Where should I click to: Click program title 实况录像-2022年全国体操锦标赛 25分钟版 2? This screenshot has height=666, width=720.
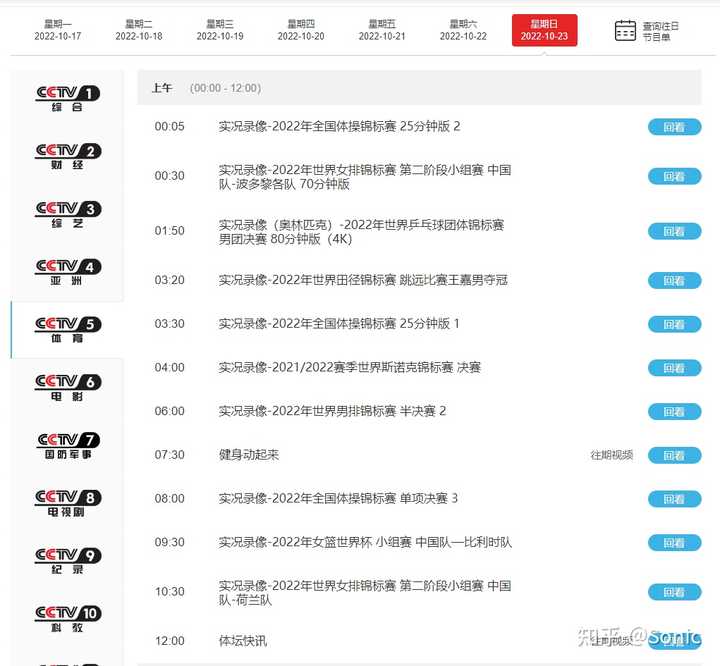[339, 126]
